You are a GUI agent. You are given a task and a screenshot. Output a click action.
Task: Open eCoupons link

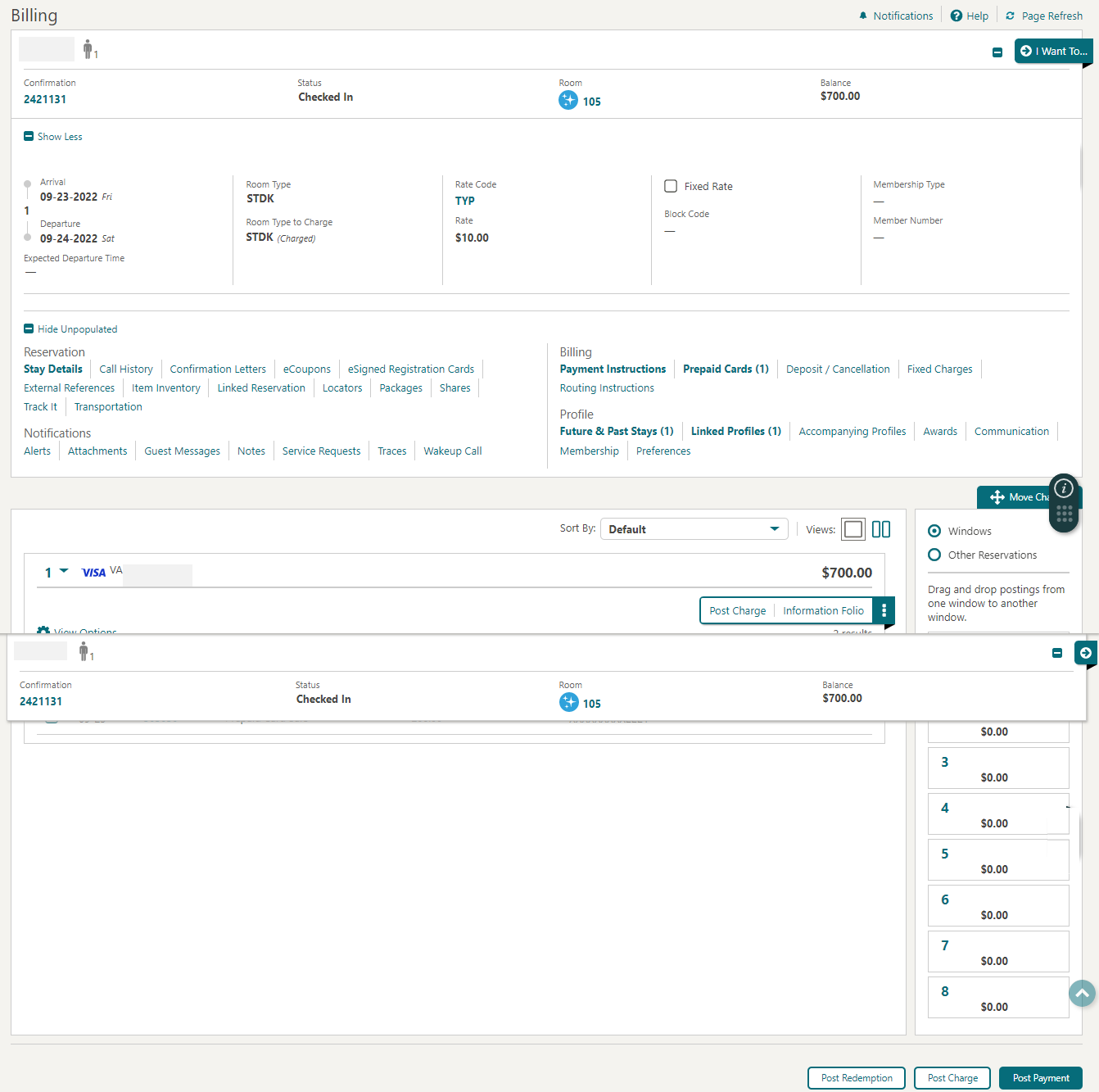307,369
